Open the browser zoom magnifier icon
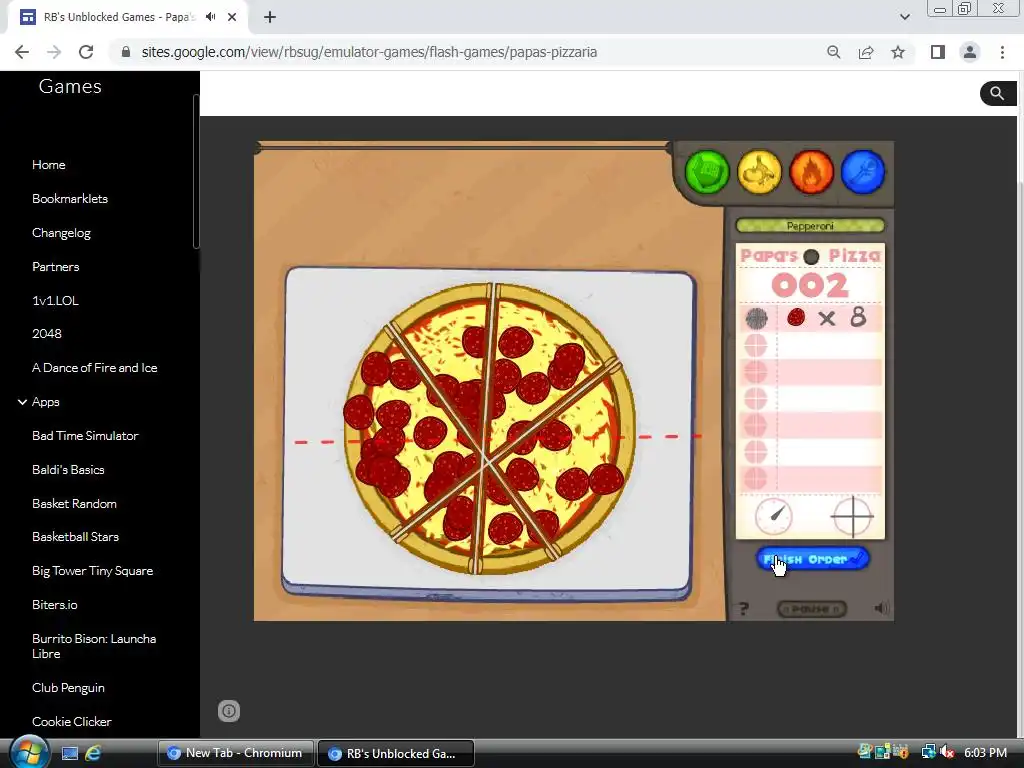The height and width of the screenshot is (768, 1024). click(x=833, y=52)
